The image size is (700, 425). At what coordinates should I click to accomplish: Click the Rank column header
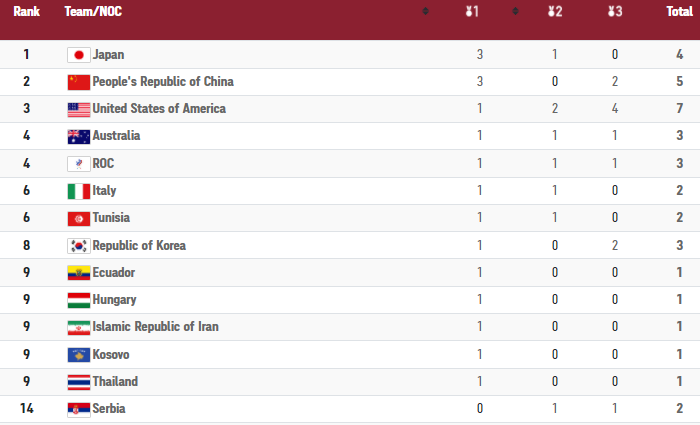point(26,11)
